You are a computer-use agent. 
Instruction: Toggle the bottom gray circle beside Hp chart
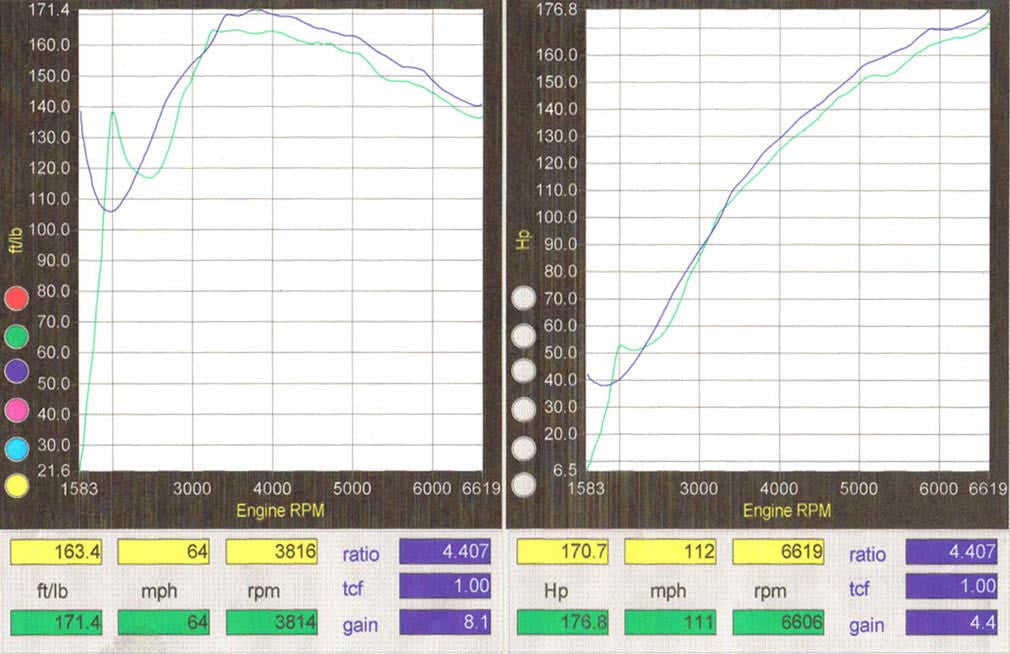click(524, 486)
